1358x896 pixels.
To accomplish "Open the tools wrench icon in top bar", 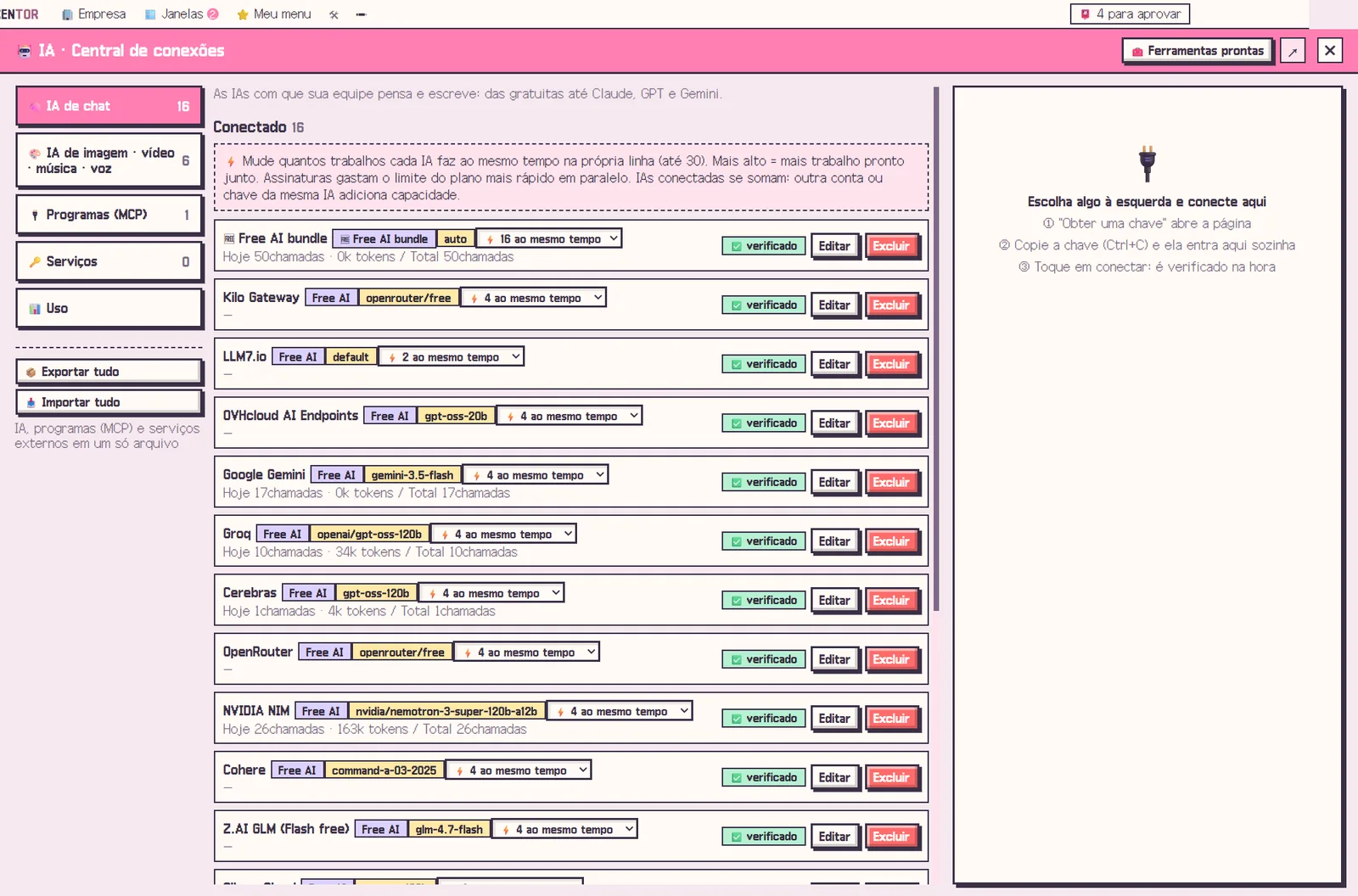I will (334, 14).
